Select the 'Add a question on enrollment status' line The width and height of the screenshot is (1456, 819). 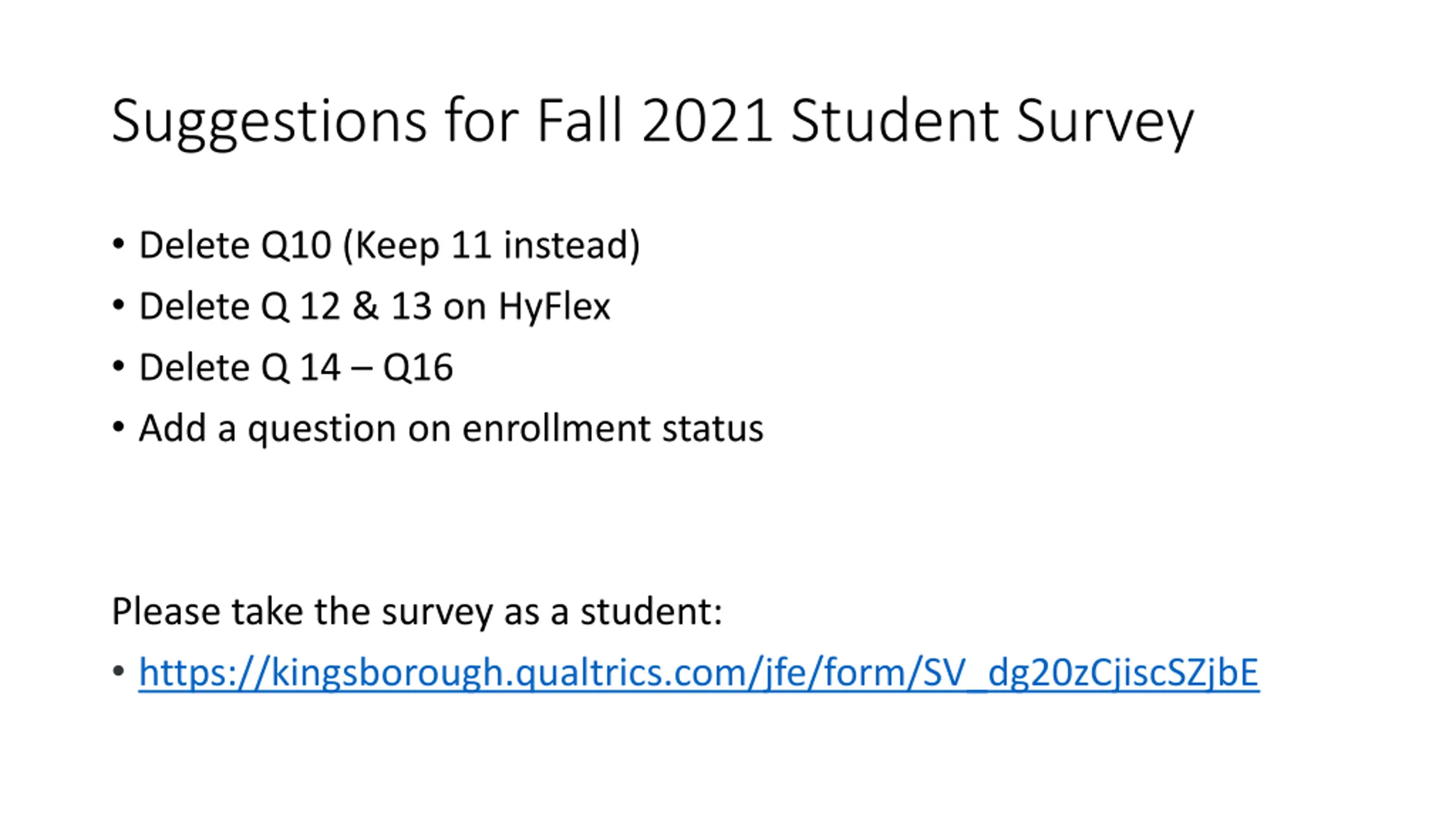[x=451, y=428]
